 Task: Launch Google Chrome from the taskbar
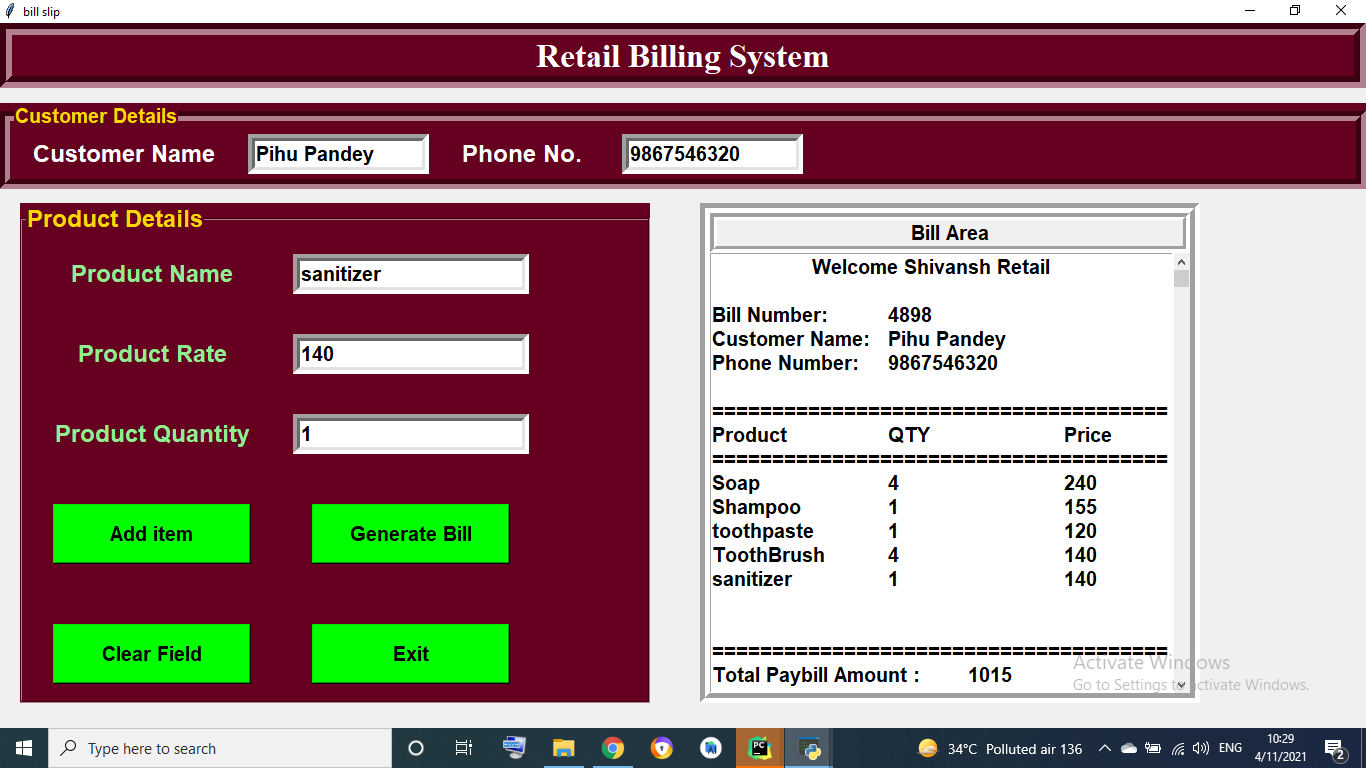(x=613, y=747)
